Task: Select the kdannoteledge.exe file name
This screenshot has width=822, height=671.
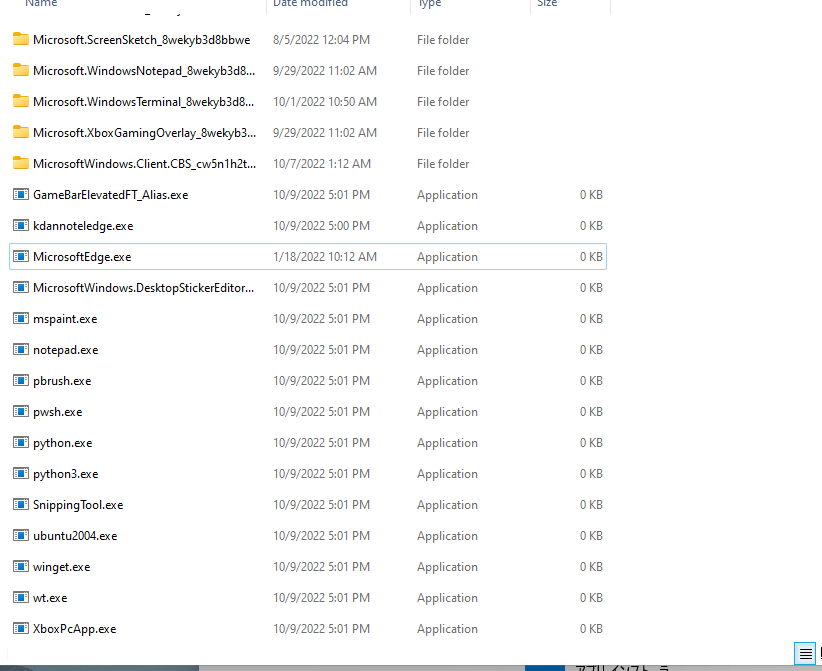Action: tap(83, 226)
